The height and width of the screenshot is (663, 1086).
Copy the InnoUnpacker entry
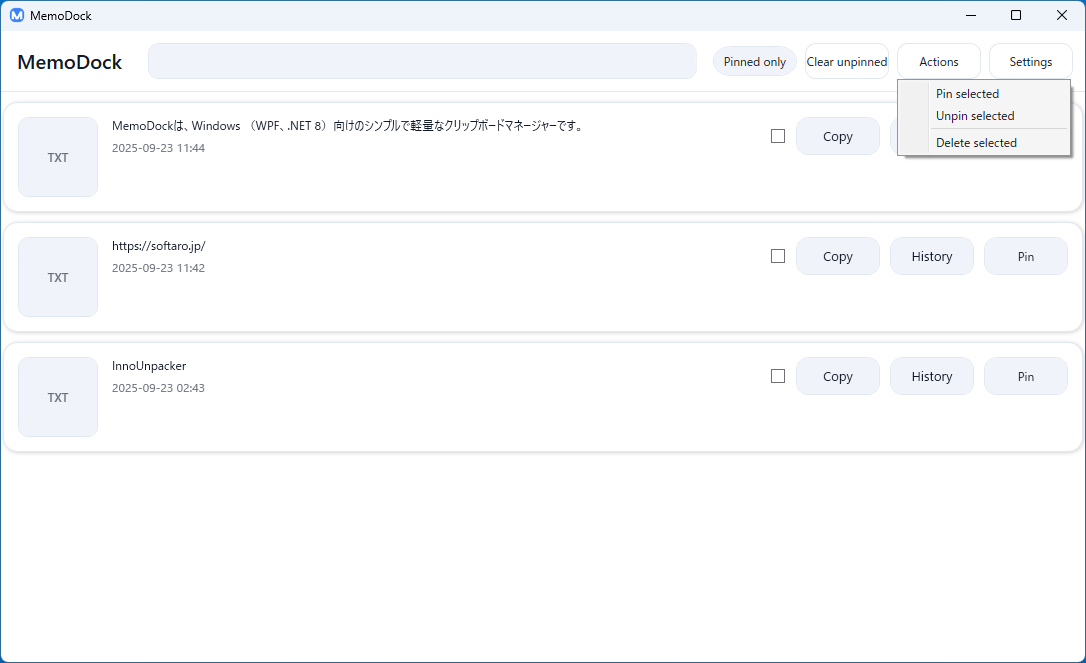pyautogui.click(x=837, y=376)
